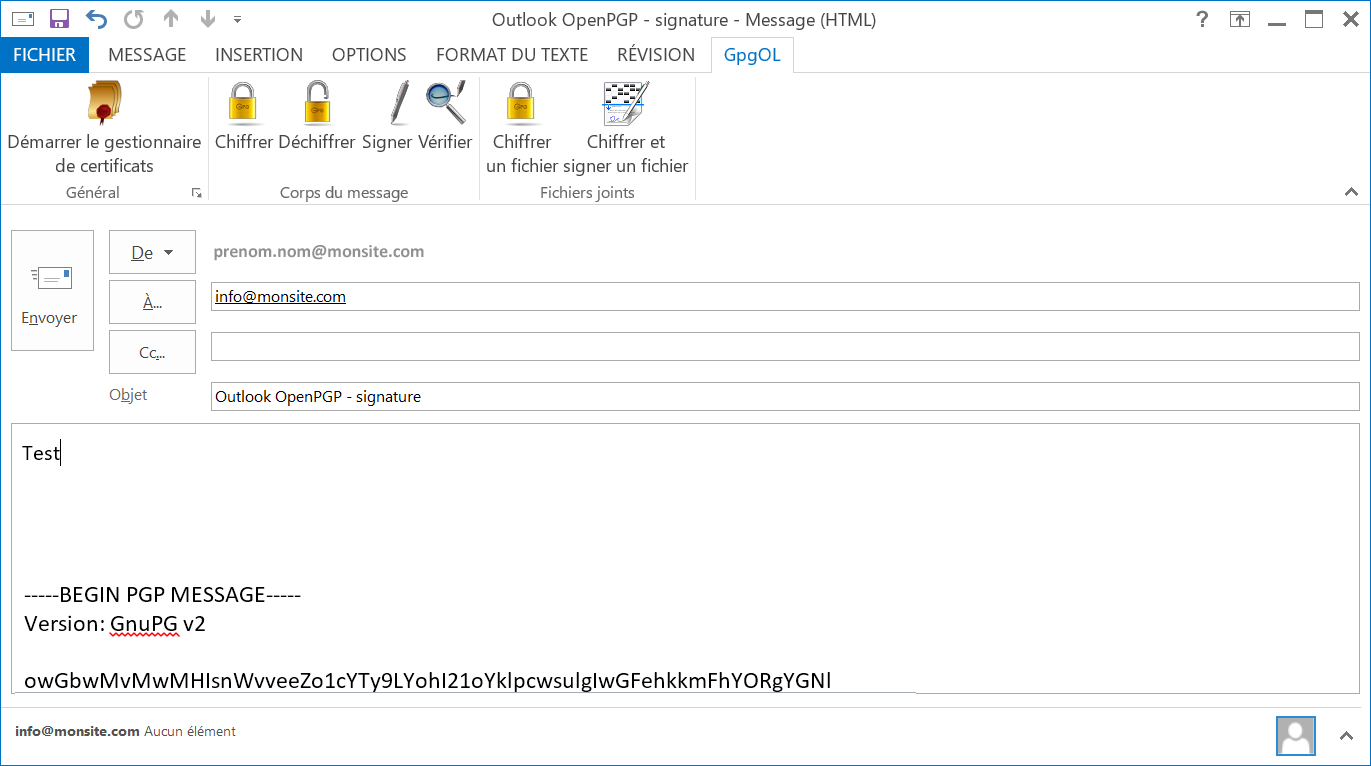Click info@monsite.com in the À field
This screenshot has height=766, width=1371.
[280, 297]
